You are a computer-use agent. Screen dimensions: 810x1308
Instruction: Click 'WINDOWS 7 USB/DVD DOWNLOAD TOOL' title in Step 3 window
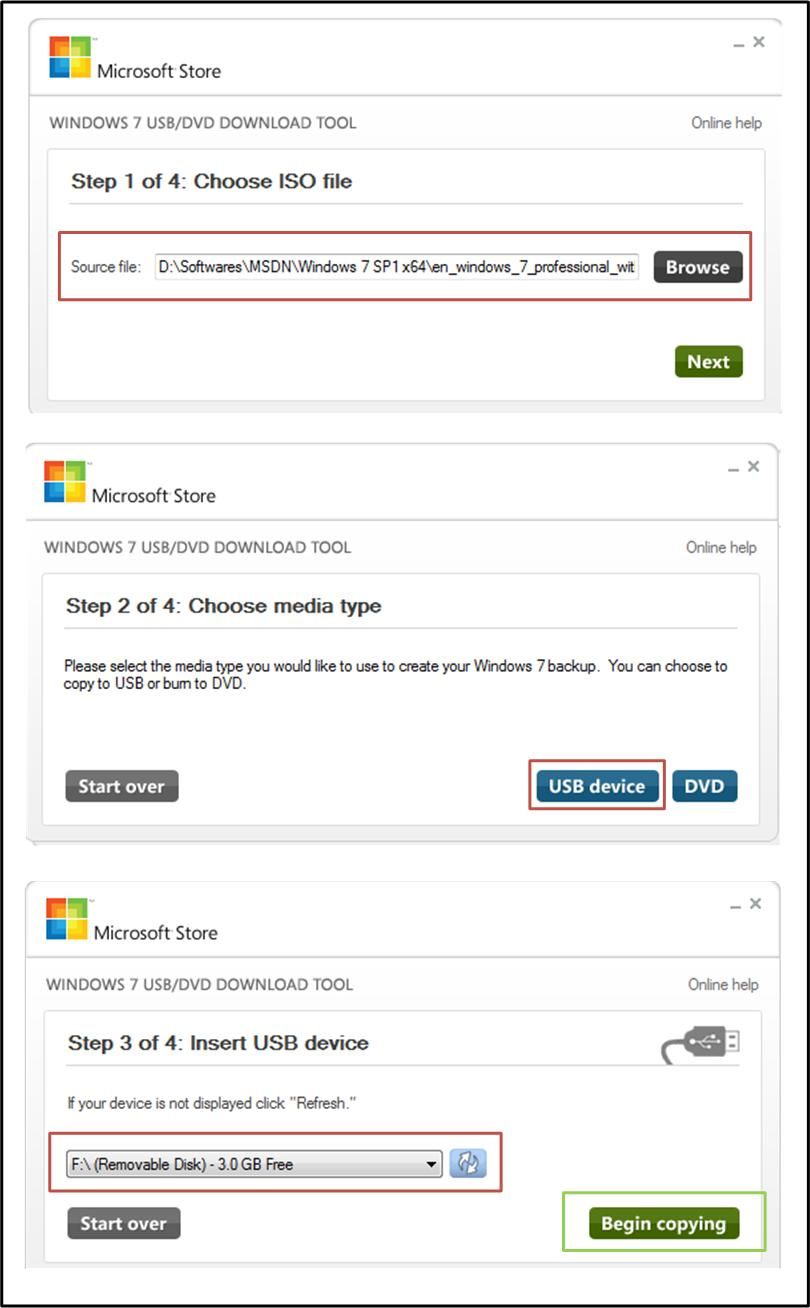point(200,984)
